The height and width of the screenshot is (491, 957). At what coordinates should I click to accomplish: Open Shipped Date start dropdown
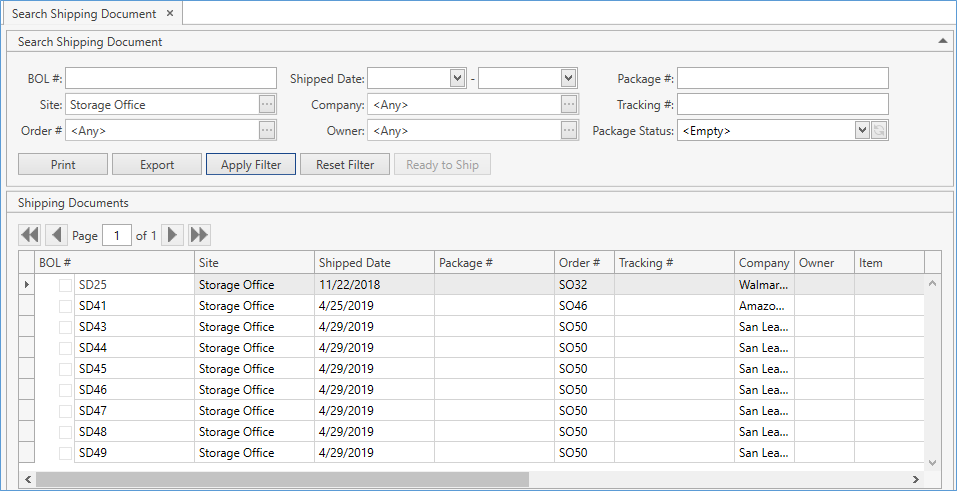pyautogui.click(x=458, y=78)
